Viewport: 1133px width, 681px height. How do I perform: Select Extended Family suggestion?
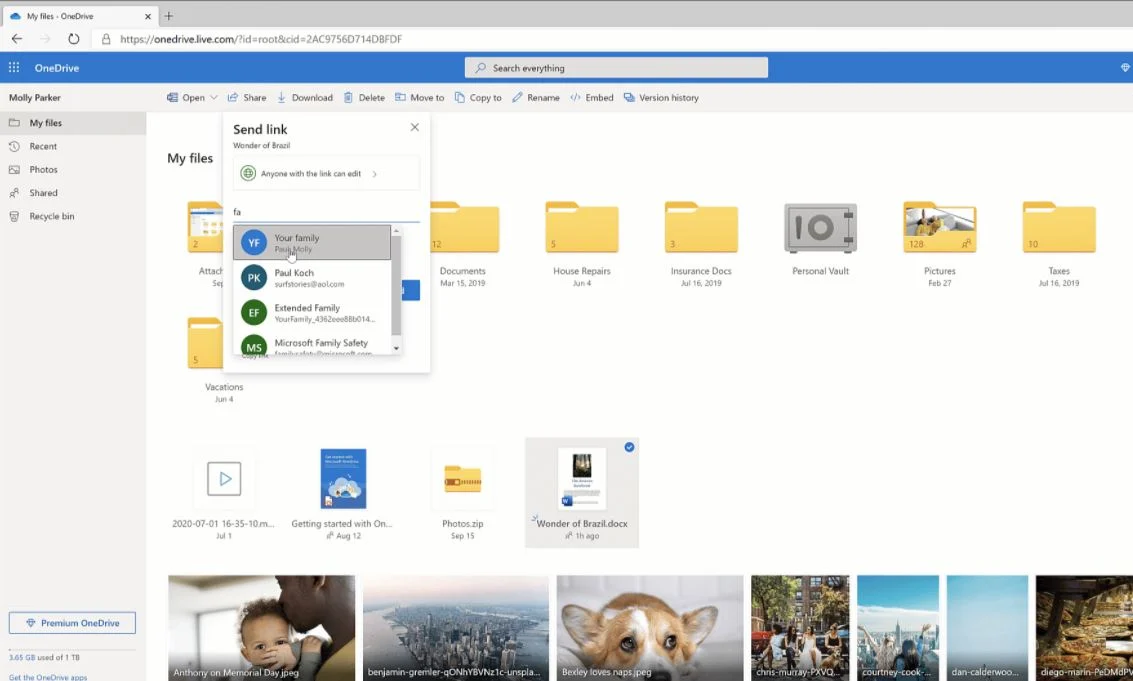pyautogui.click(x=312, y=312)
